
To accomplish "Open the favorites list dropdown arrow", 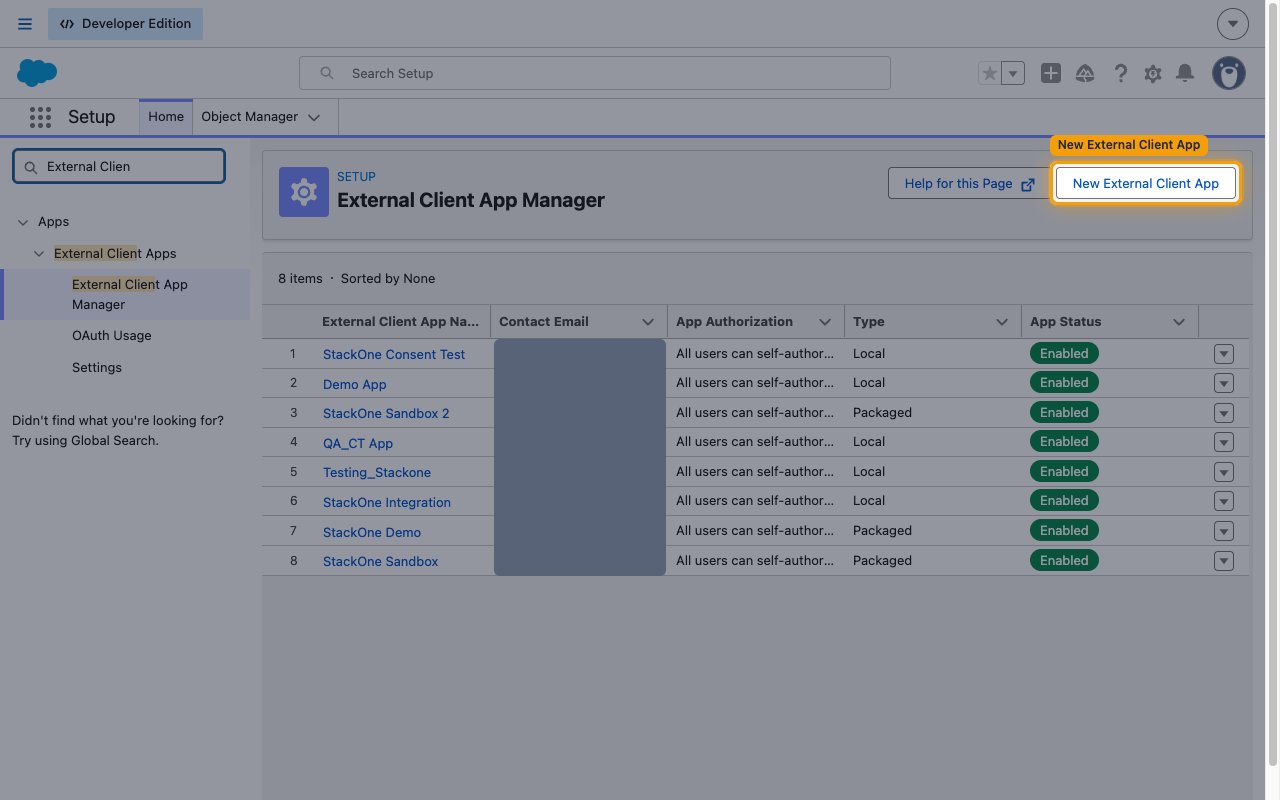I will (1013, 73).
